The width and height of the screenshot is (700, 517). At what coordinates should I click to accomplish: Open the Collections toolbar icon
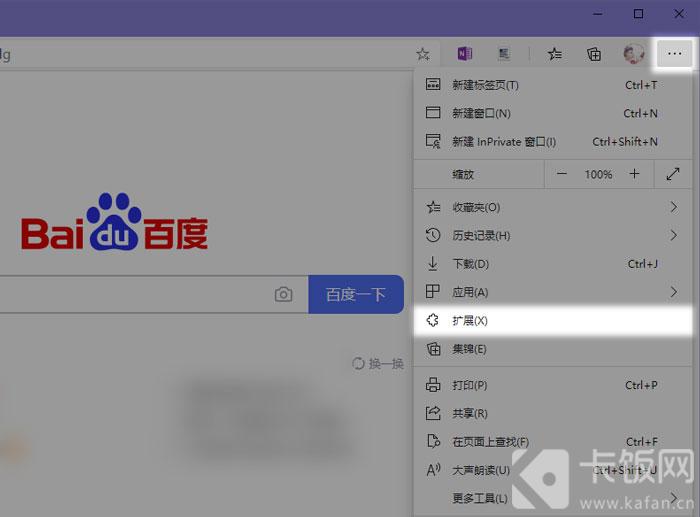(x=594, y=54)
